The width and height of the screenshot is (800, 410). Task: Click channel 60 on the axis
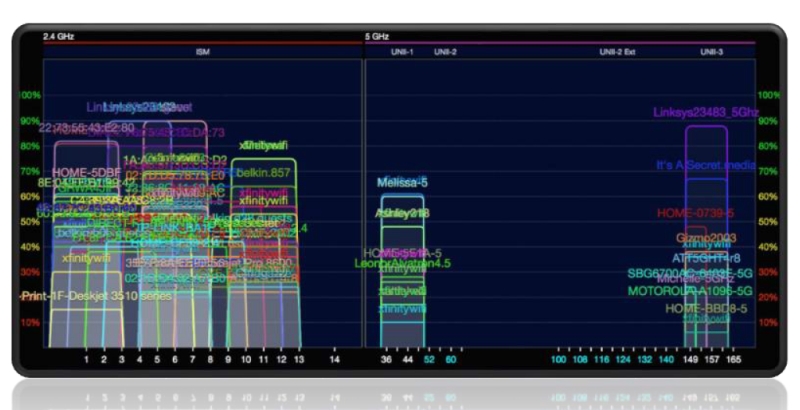[x=451, y=360]
